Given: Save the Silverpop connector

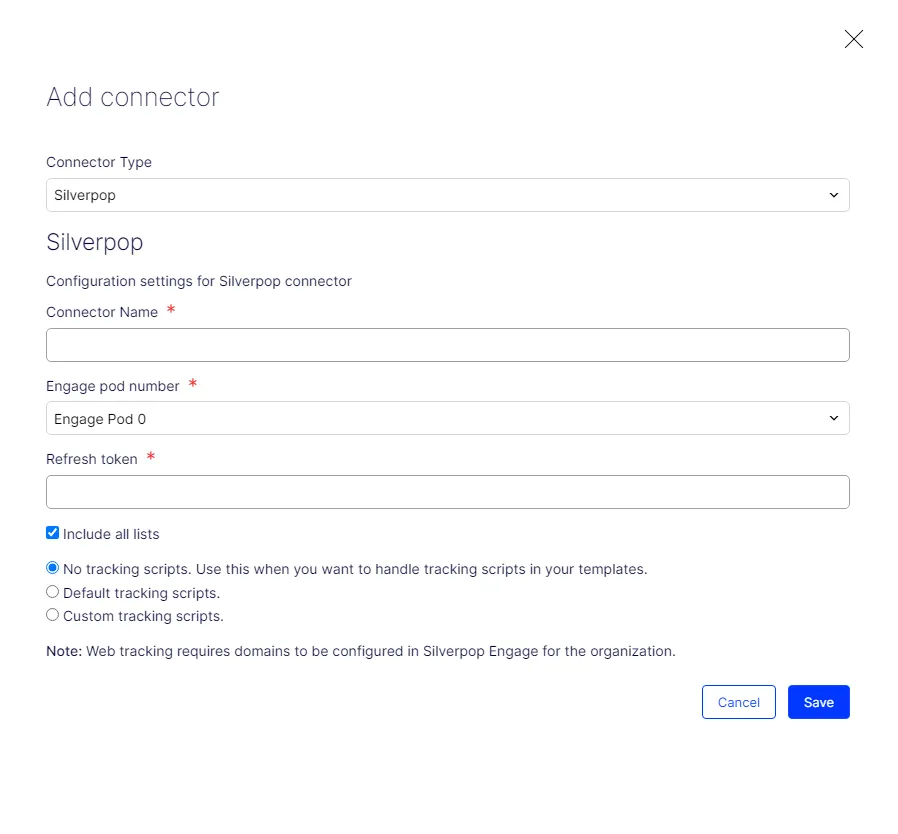Looking at the screenshot, I should coord(818,702).
